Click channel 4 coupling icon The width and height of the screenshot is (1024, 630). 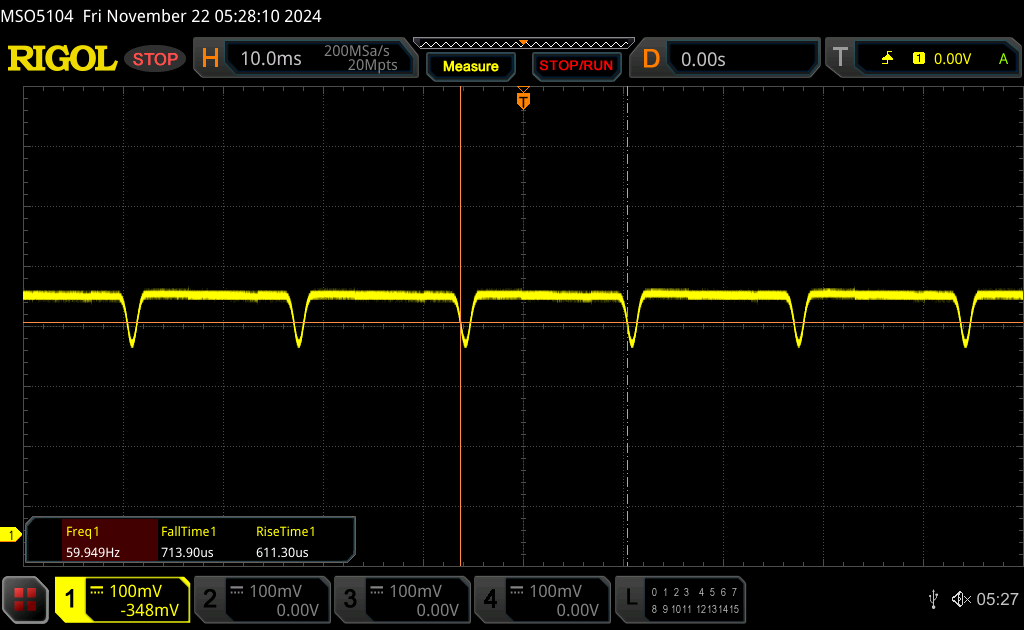517,591
